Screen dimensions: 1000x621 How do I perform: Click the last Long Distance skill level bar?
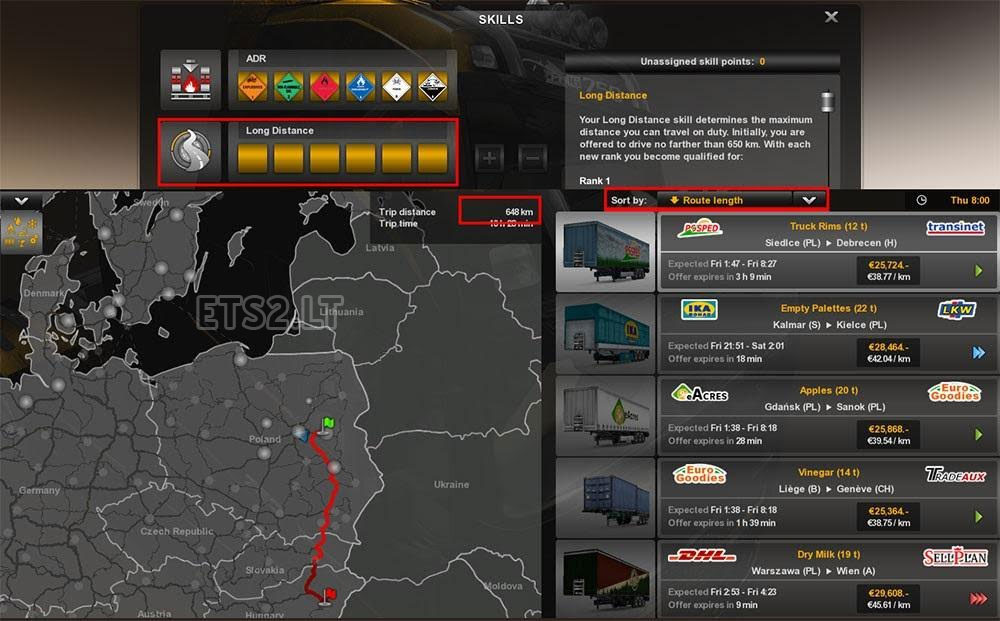(432, 158)
